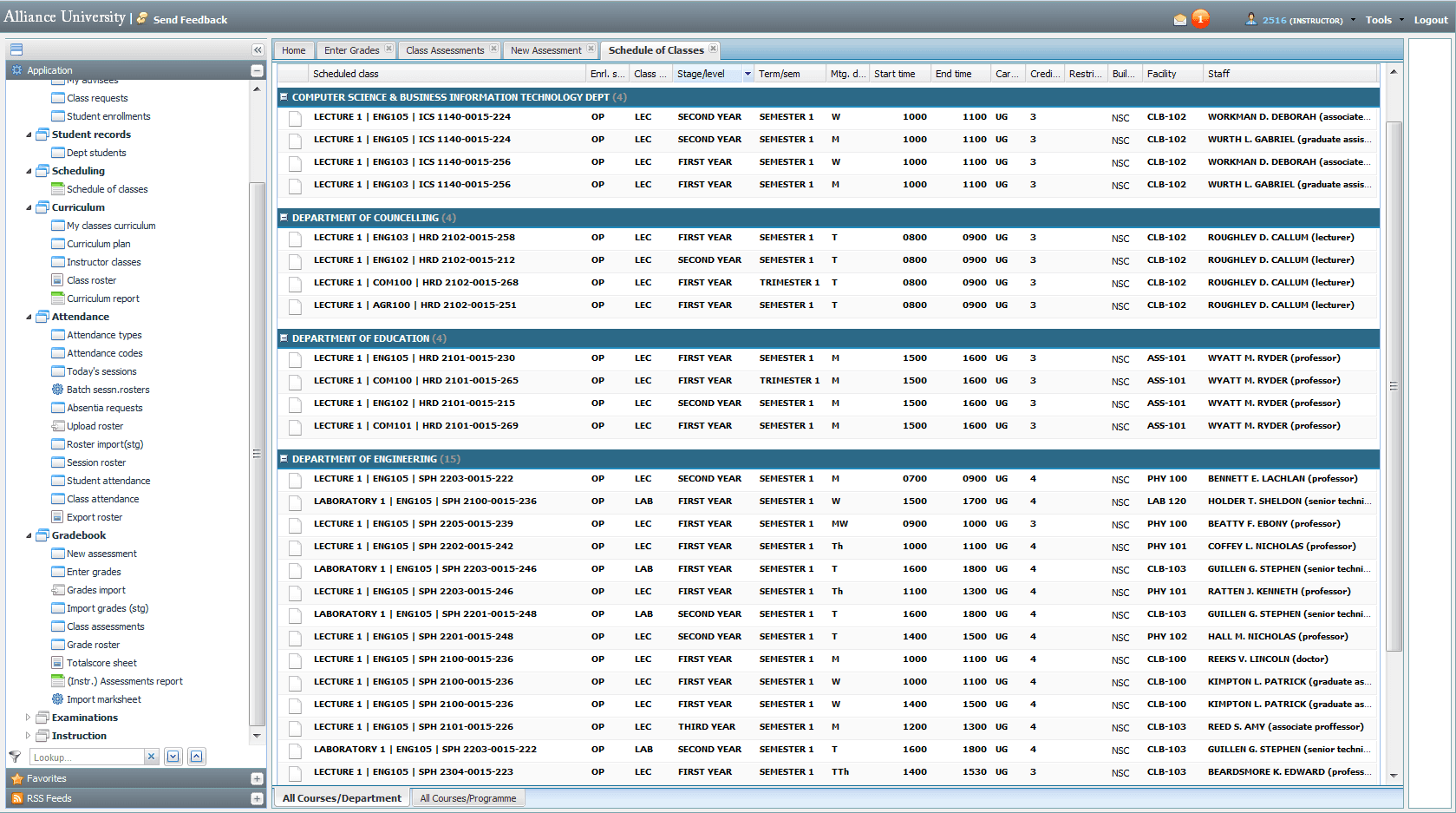Click the expand-all down arrow button
1456x813 pixels.
coord(173,757)
